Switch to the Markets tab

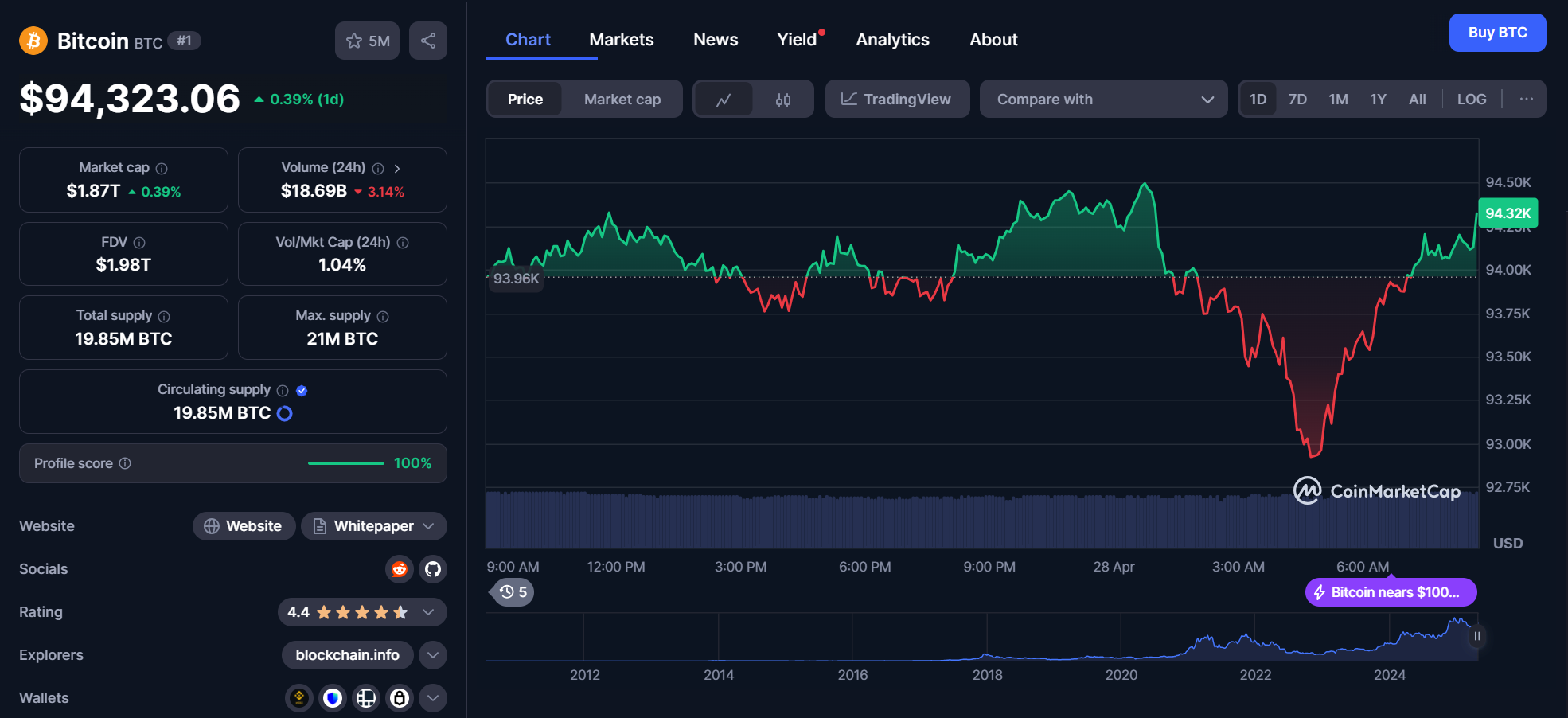point(621,39)
